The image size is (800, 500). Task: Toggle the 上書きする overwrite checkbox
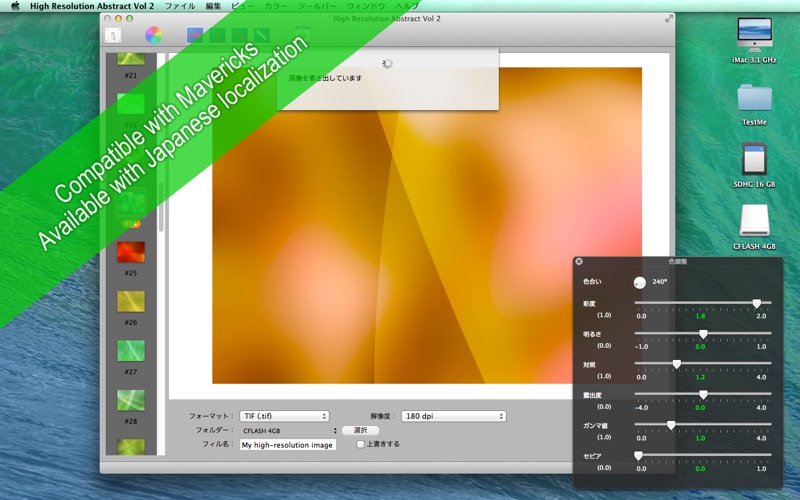point(360,444)
